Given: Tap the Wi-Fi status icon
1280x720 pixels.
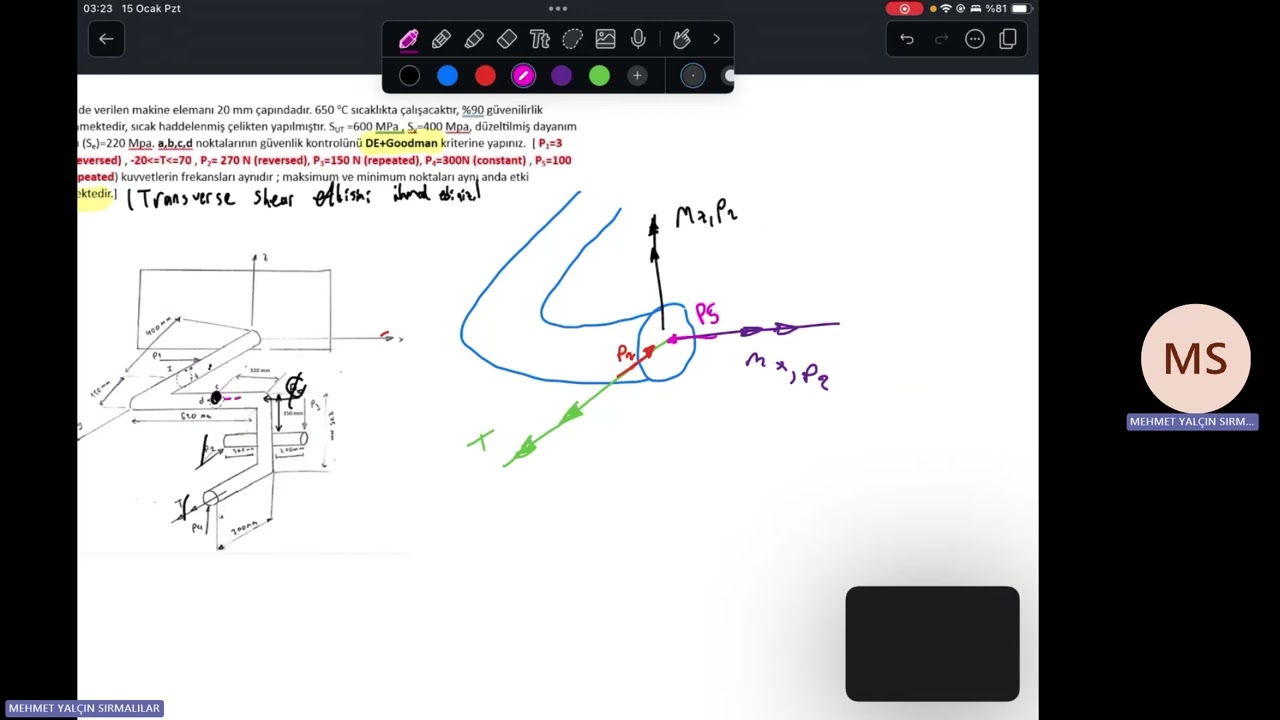Looking at the screenshot, I should click(x=946, y=8).
